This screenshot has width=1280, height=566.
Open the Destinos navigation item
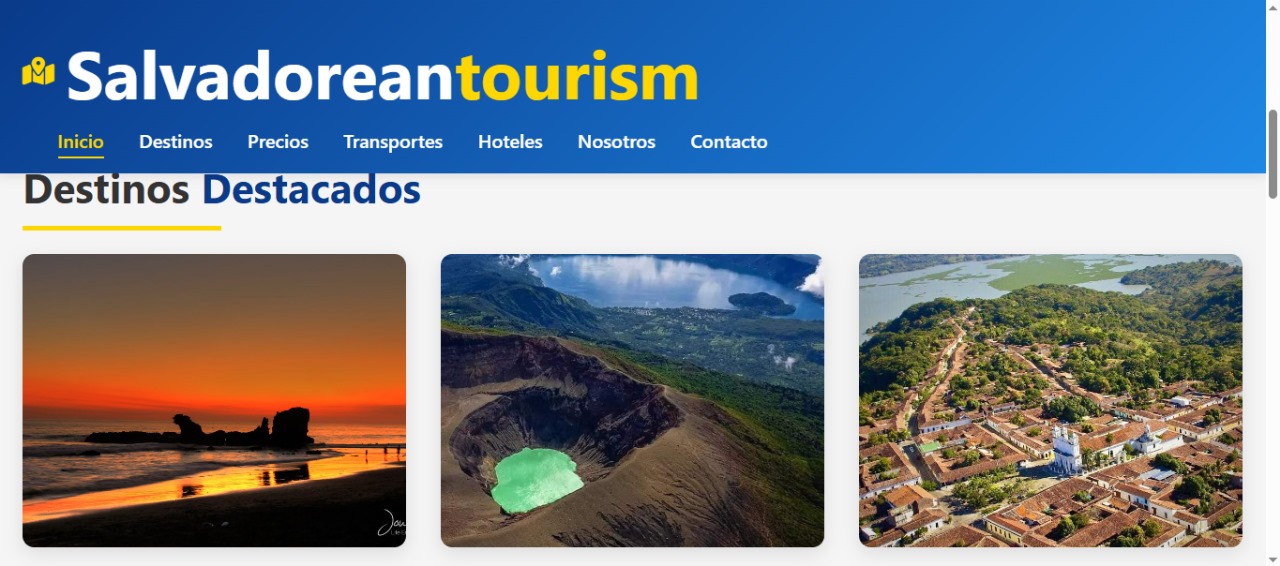(x=176, y=142)
